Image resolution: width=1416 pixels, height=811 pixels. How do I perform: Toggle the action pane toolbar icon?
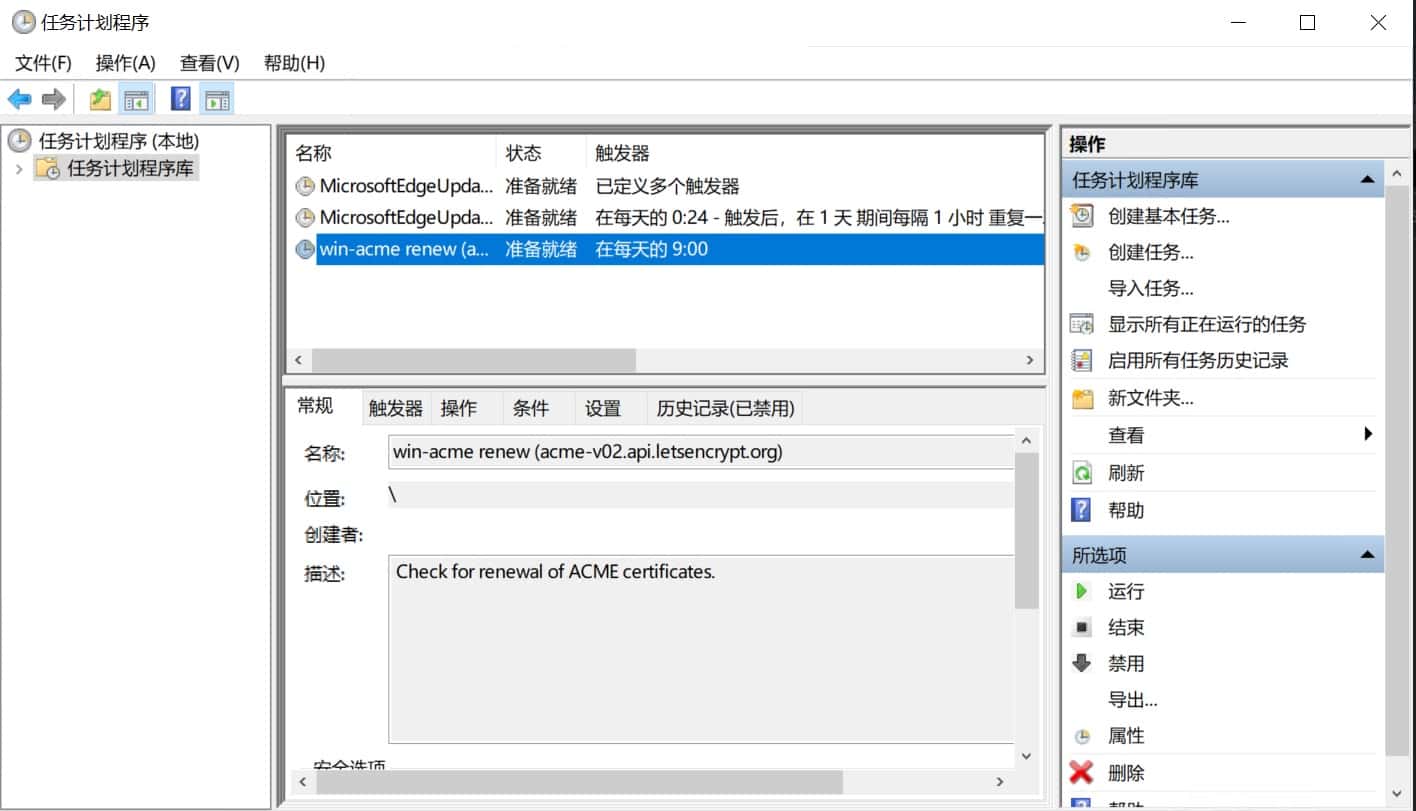(216, 99)
